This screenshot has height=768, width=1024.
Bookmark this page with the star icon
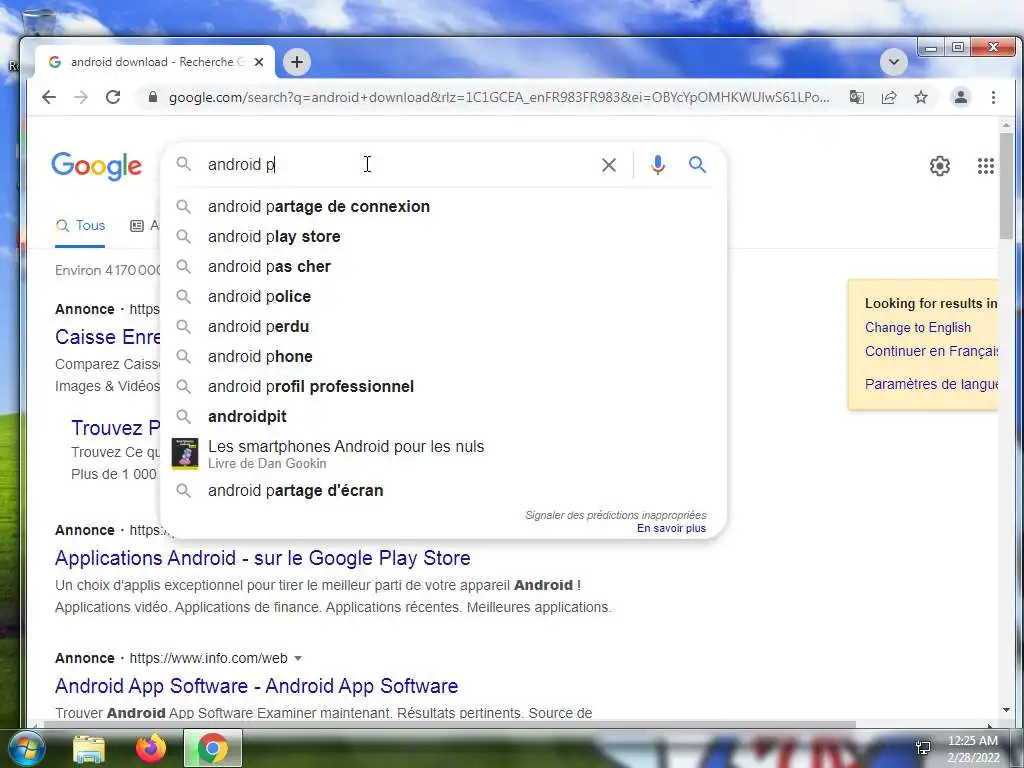click(921, 97)
